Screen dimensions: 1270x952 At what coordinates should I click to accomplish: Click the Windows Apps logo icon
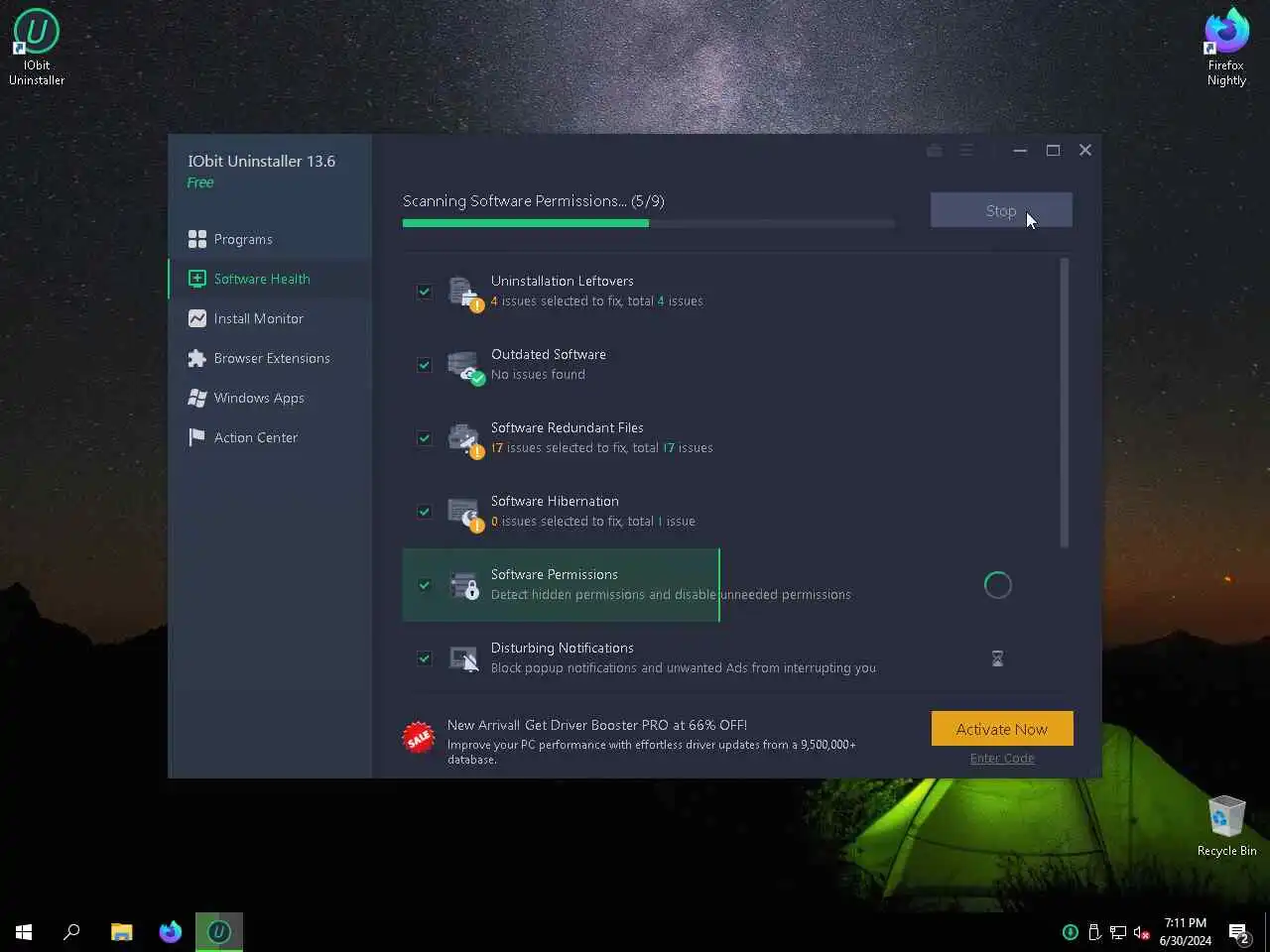197,398
